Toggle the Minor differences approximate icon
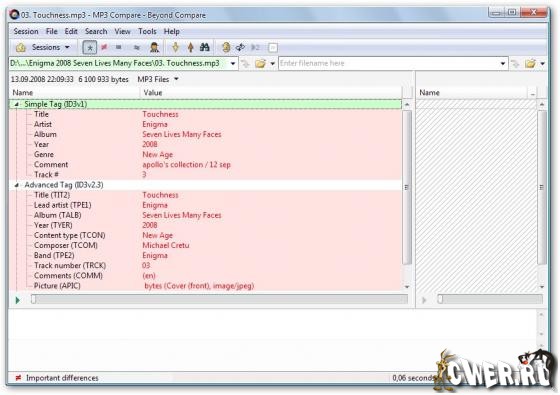The height and width of the screenshot is (395, 560). [136, 47]
